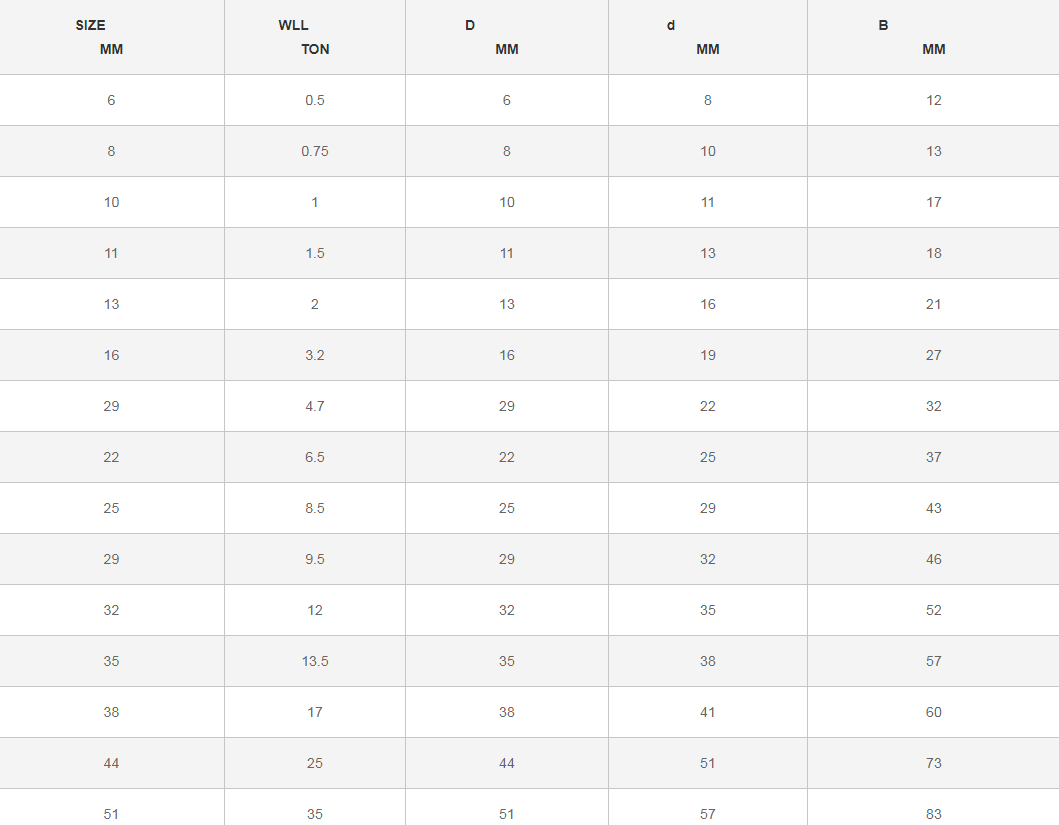The image size is (1059, 825).
Task: Click the 3.2 WLL value
Action: [315, 355]
